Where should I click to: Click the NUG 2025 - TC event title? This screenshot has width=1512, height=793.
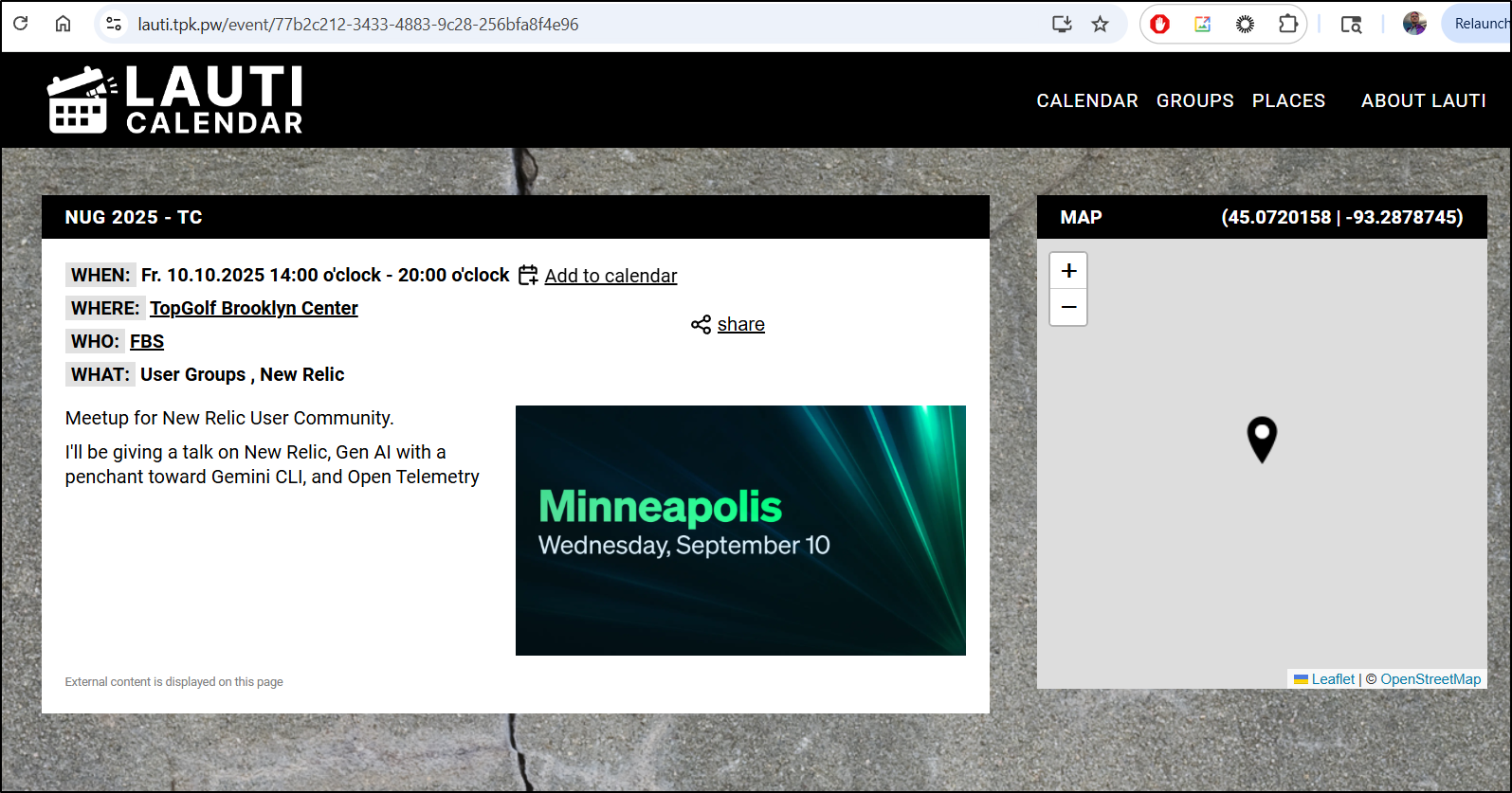[x=134, y=217]
